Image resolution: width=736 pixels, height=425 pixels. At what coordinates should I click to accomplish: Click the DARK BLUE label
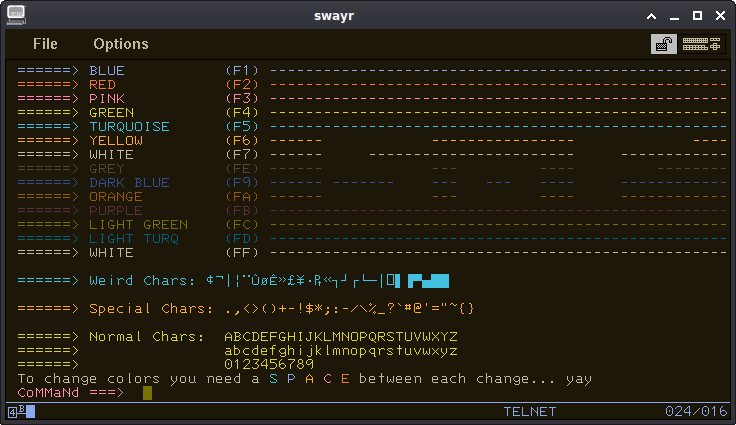point(130,183)
